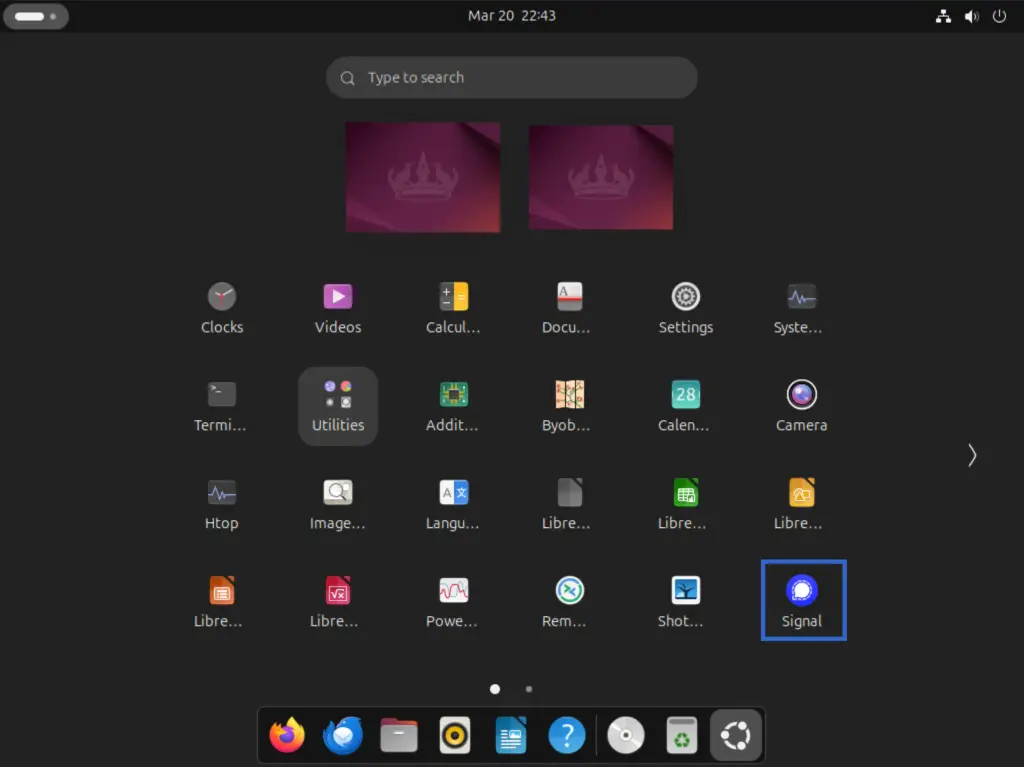This screenshot has height=767, width=1024.
Task: Launch the Shotwell photo manager
Action: tap(685, 599)
